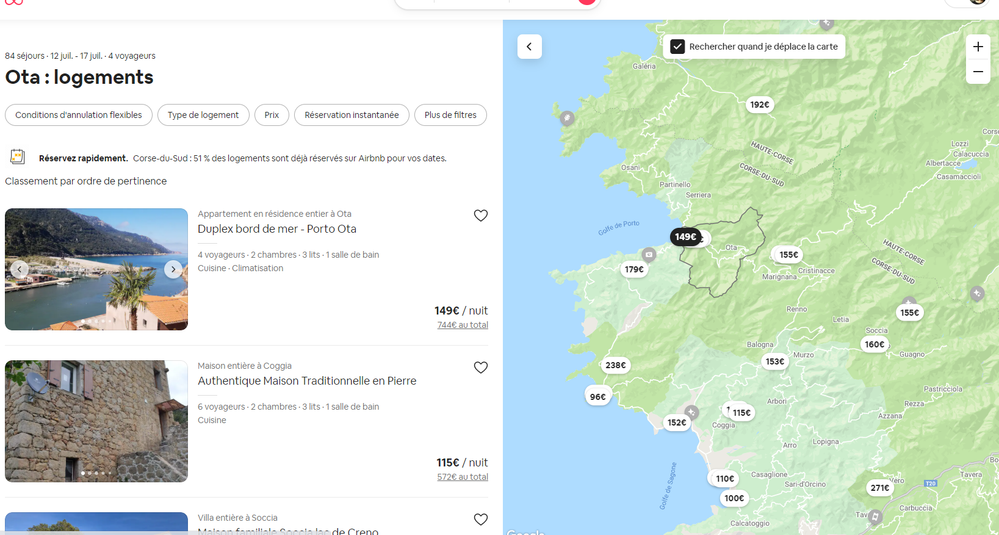
Task: Open Duplex bord de mer - Porto Ota listing
Action: pyautogui.click(x=277, y=229)
